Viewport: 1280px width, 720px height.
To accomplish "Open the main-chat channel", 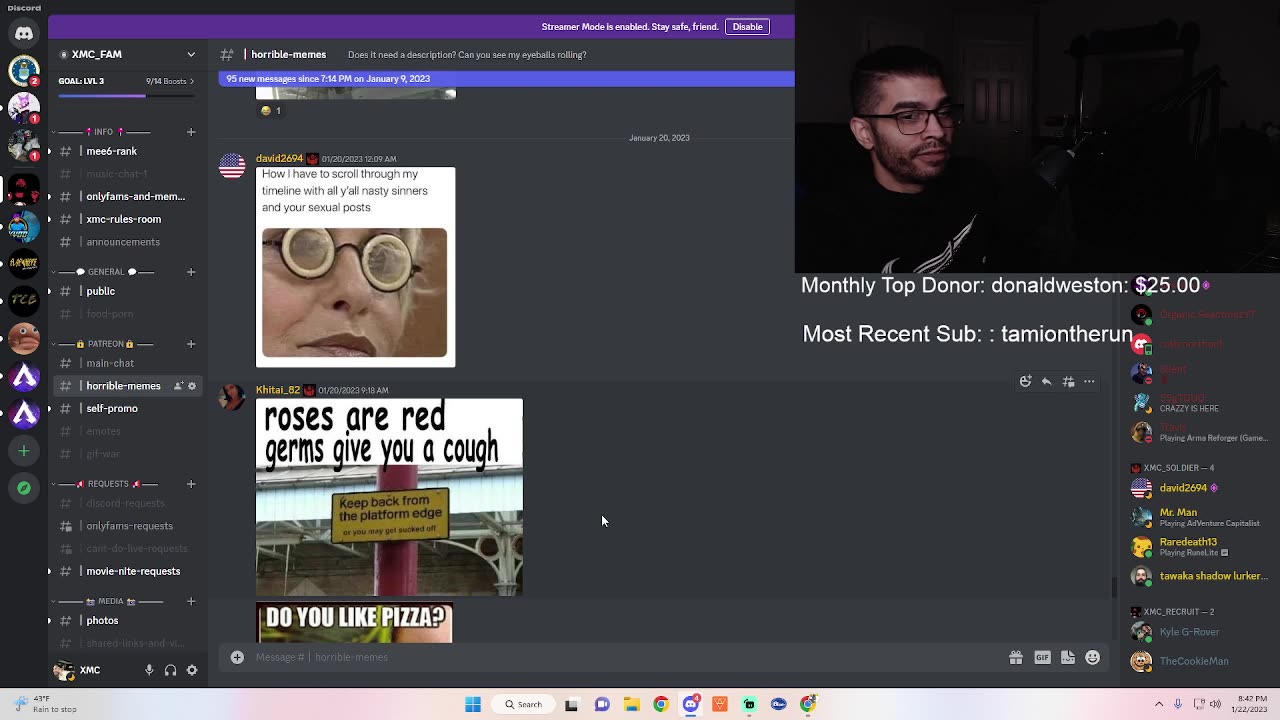I will 127,363.
